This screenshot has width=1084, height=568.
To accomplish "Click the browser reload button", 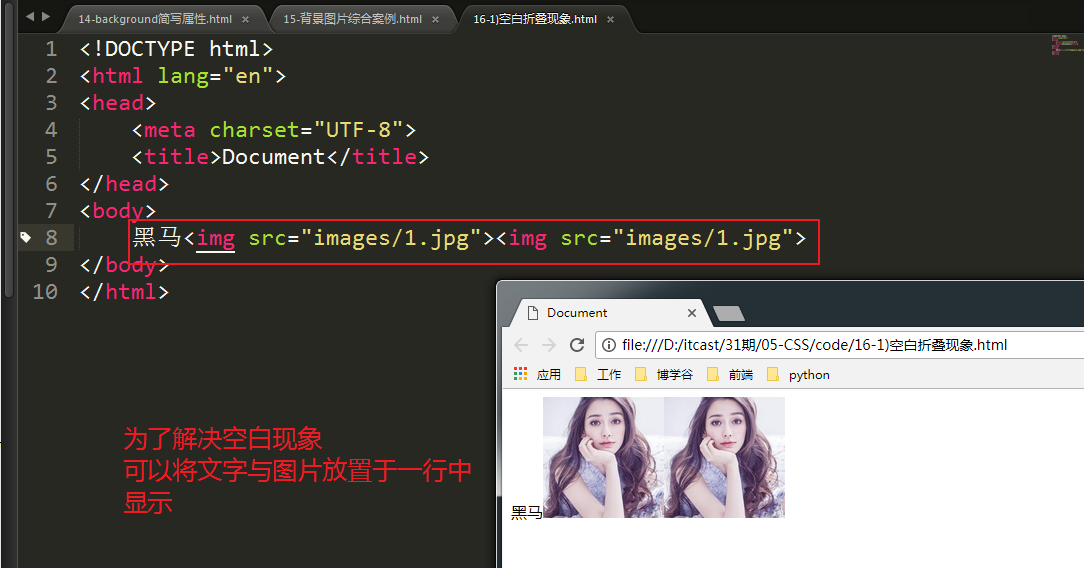I will (x=577, y=345).
